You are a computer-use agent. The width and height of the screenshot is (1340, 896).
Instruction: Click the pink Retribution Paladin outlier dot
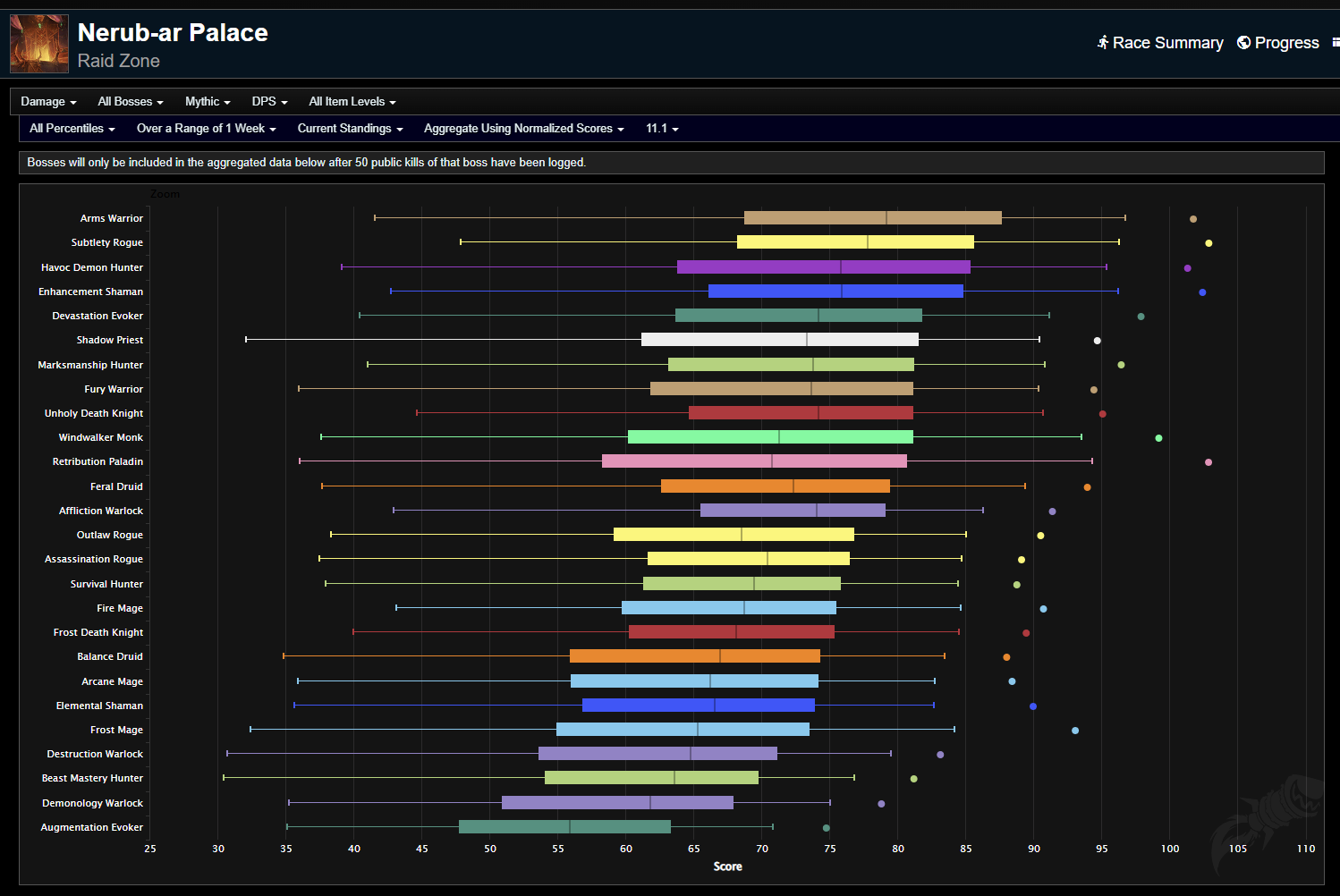1209,462
